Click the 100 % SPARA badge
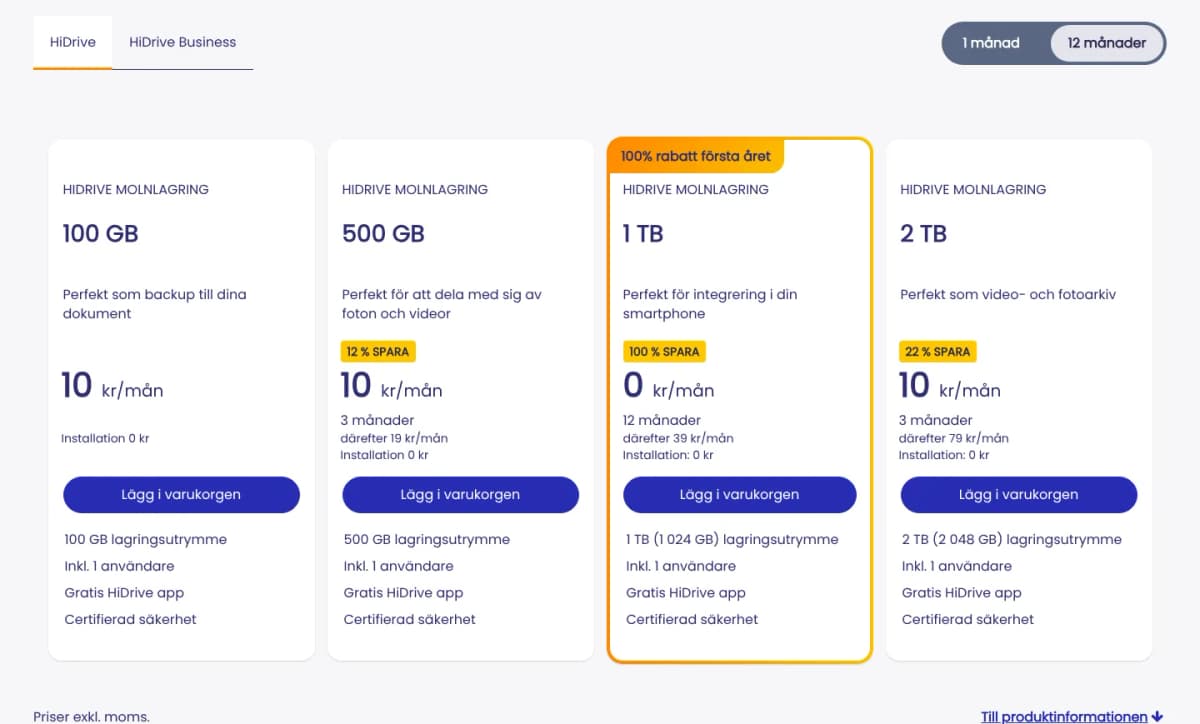Image resolution: width=1200 pixels, height=724 pixels. [x=664, y=352]
